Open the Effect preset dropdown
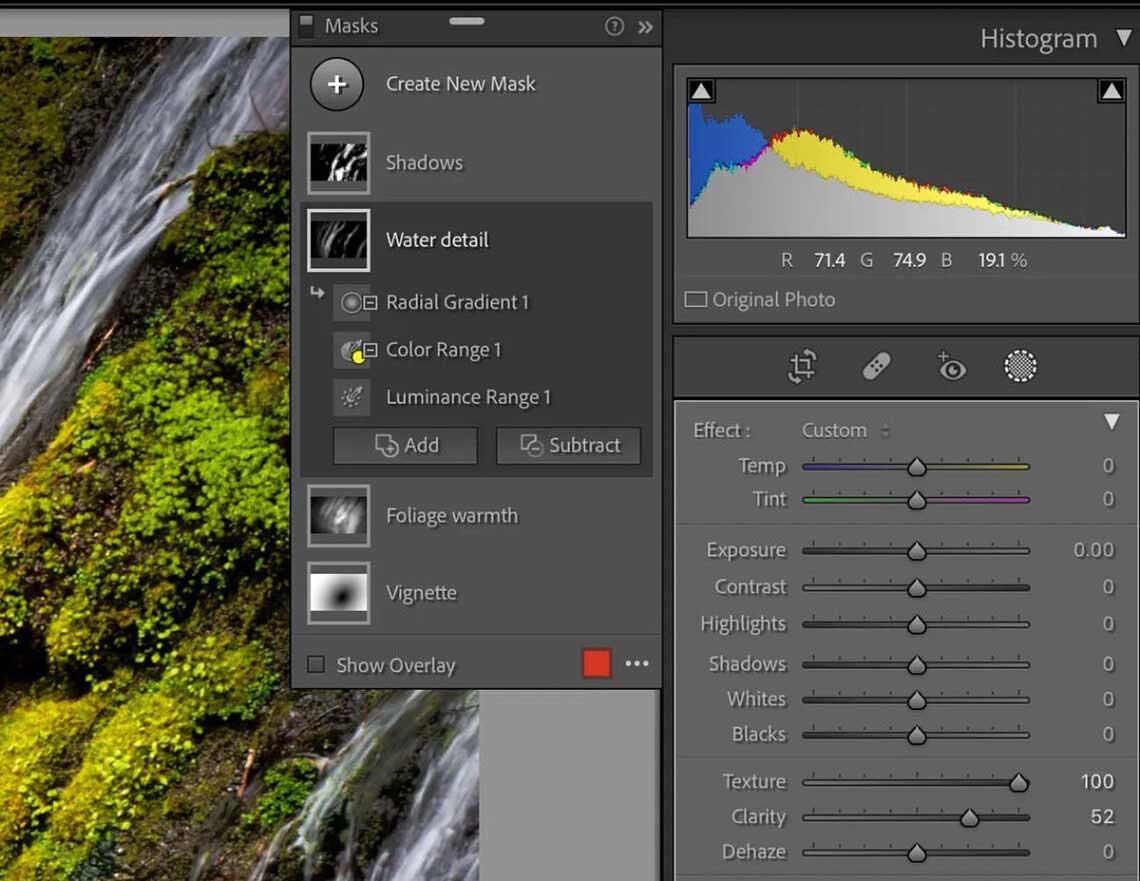 pos(845,431)
